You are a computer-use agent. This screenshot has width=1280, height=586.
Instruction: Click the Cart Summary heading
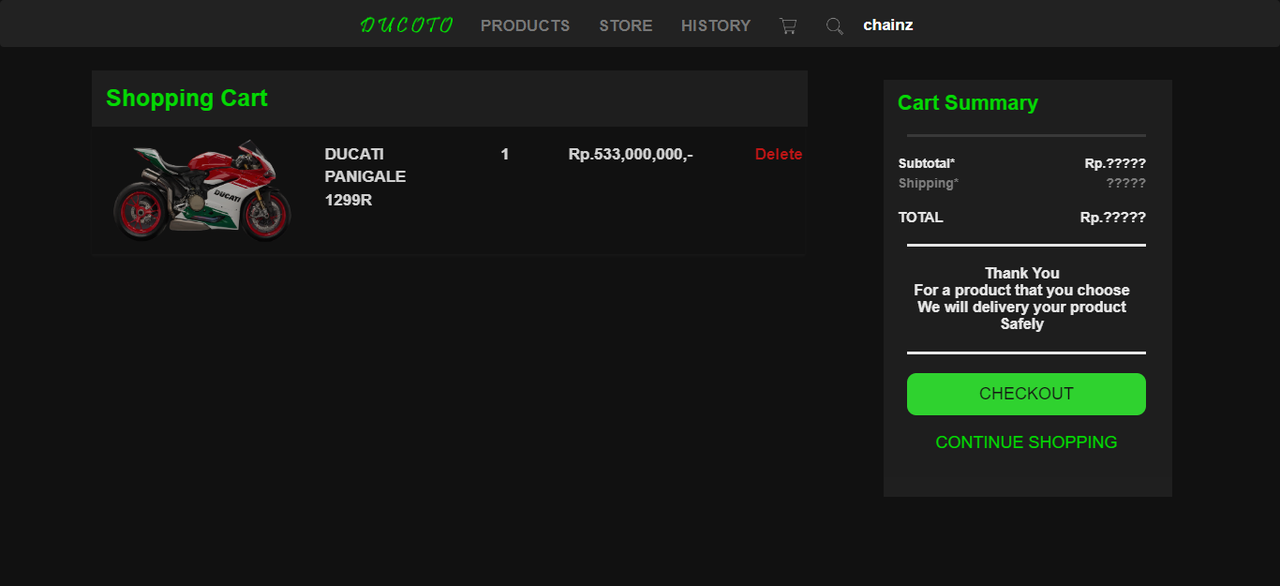(x=968, y=103)
